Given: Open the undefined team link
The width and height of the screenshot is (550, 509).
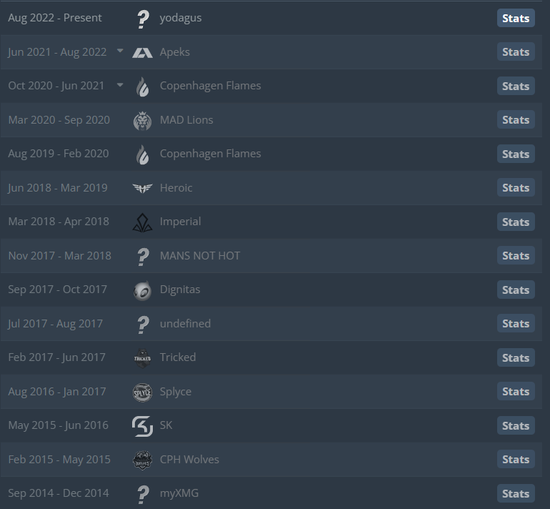Looking at the screenshot, I should 185,323.
